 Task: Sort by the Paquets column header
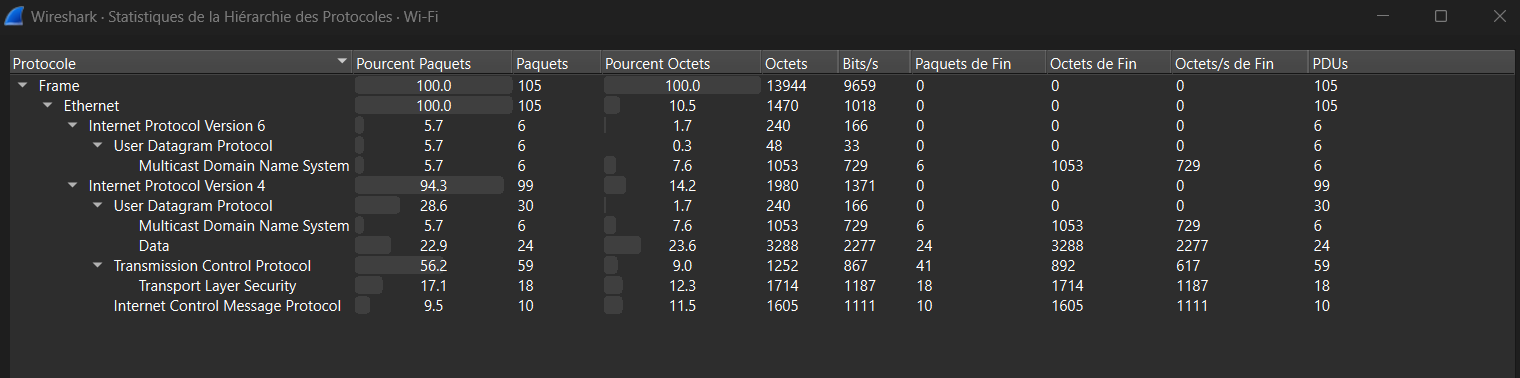[556, 63]
